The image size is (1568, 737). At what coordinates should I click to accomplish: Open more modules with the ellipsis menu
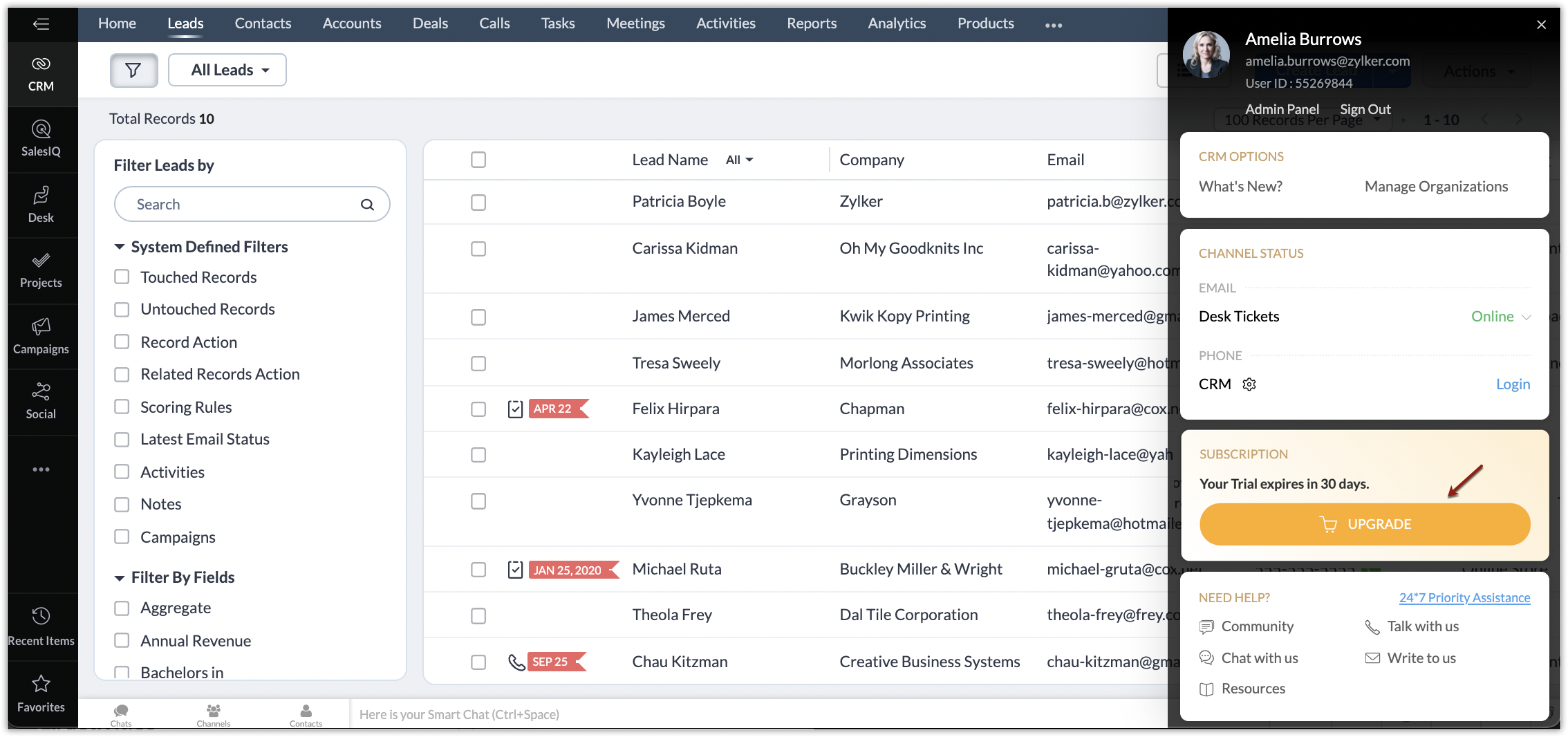tap(1054, 25)
